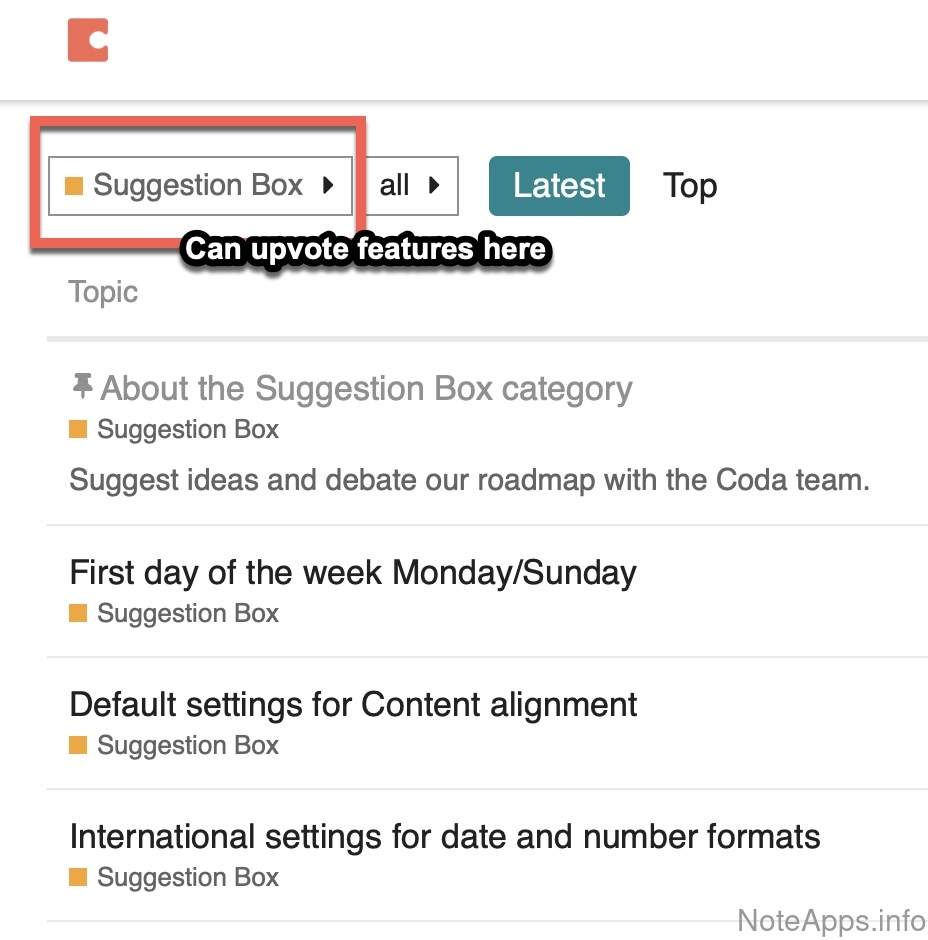Switch to the Top tab

(x=690, y=186)
